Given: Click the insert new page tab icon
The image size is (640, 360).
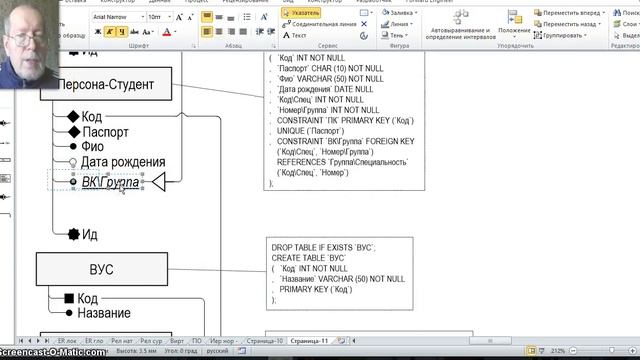Looking at the screenshot, I should [x=341, y=340].
